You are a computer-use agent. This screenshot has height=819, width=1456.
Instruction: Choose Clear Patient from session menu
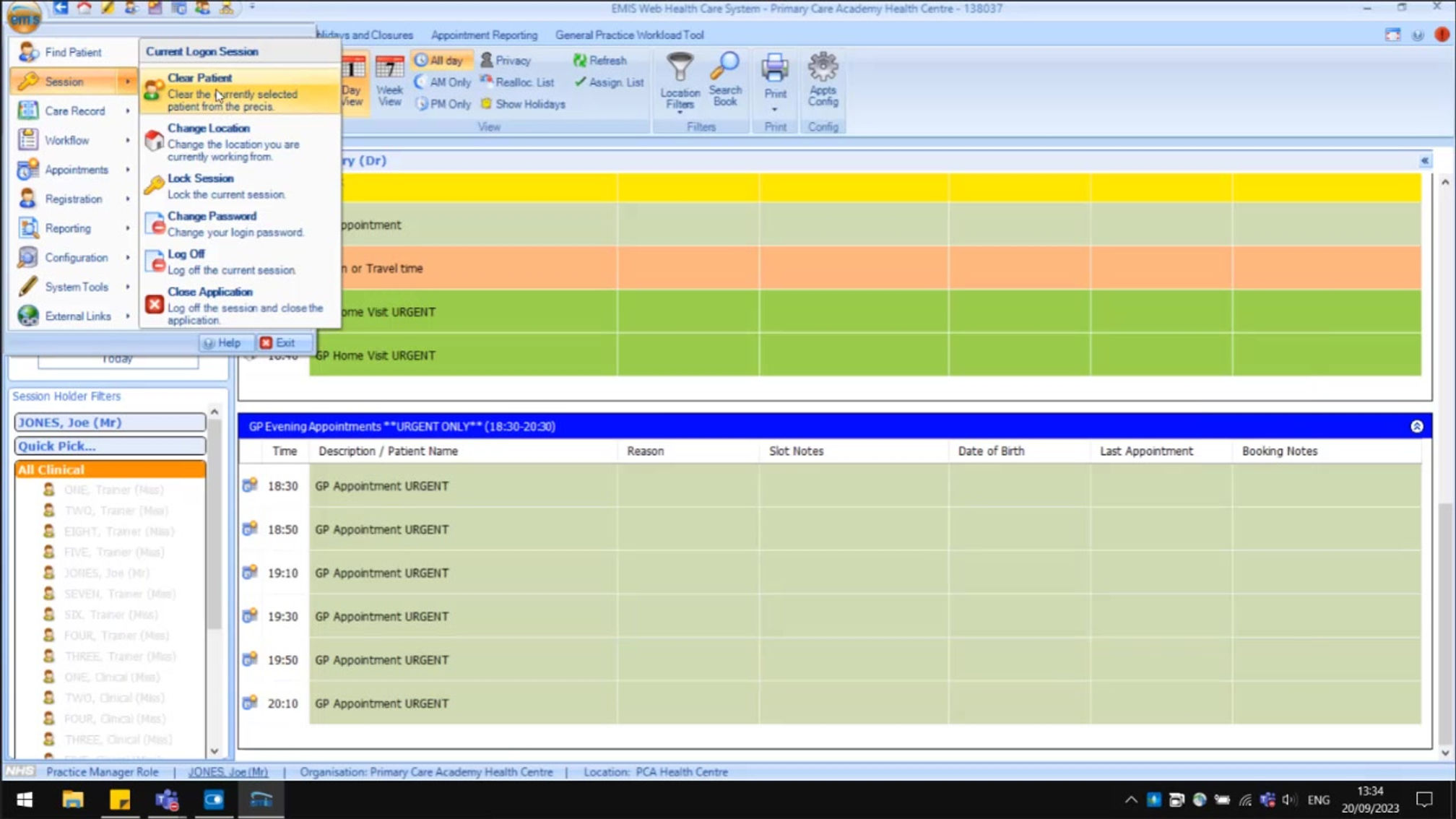point(240,91)
